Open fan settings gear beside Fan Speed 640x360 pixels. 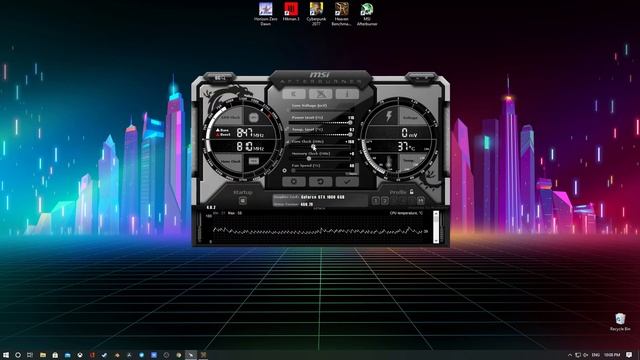284,170
